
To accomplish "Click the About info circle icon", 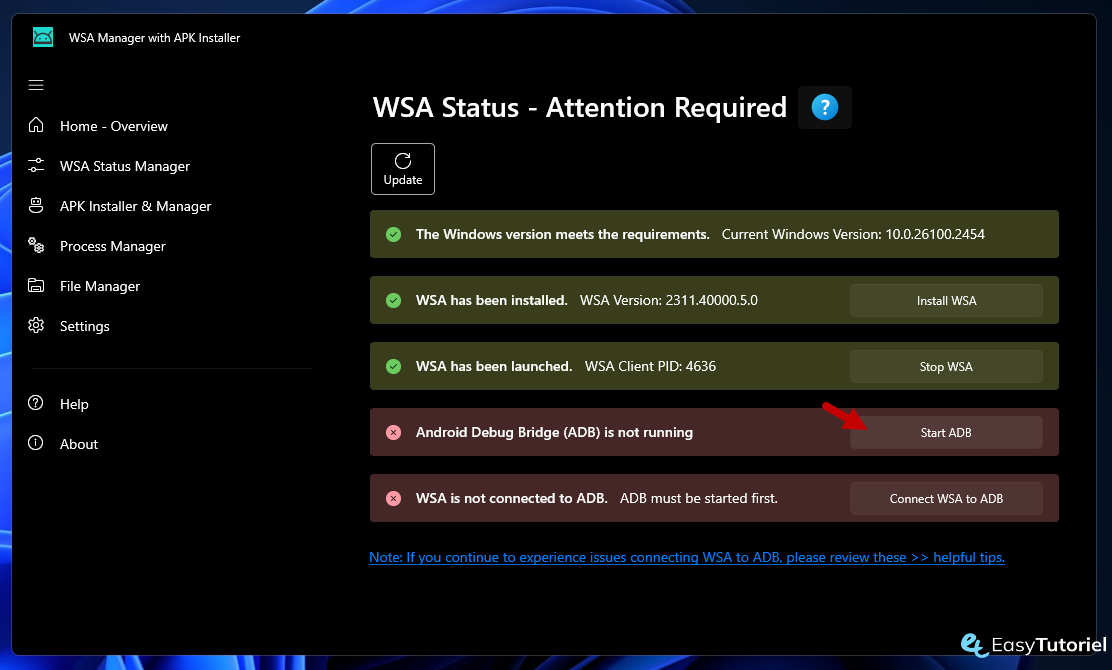I will click(35, 443).
